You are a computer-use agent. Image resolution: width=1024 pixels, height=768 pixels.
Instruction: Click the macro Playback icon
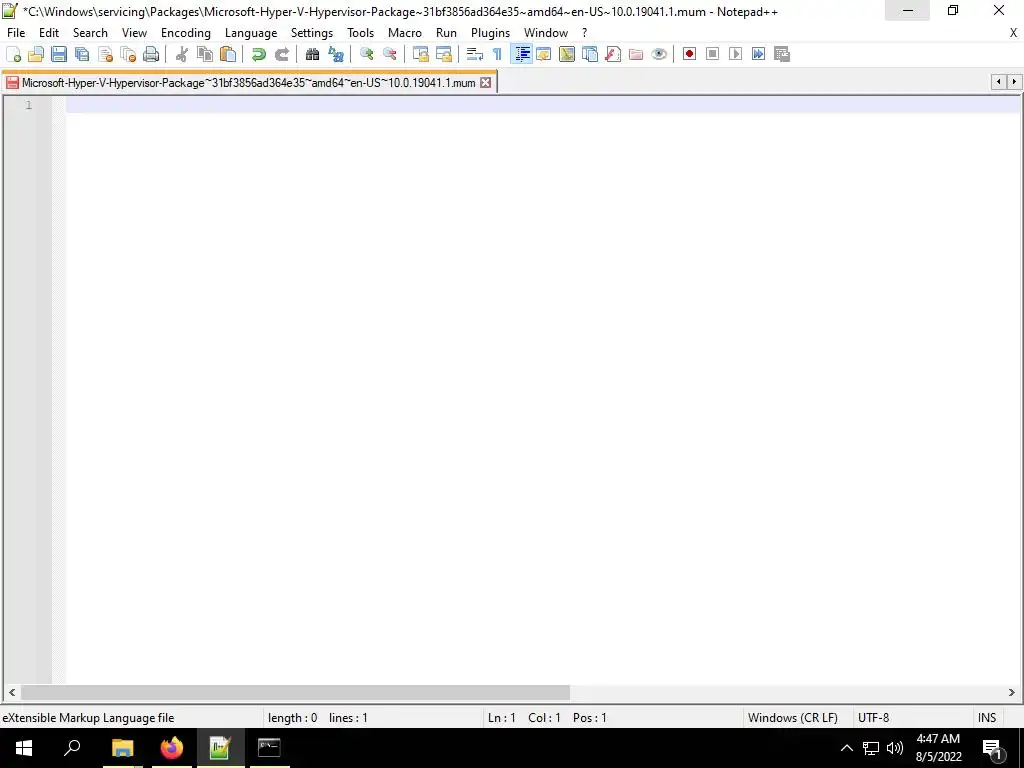[x=735, y=54]
